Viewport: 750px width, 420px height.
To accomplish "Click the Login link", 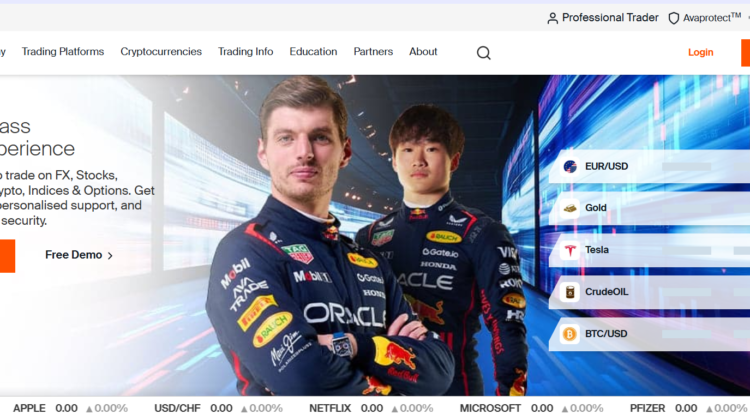I will [700, 52].
